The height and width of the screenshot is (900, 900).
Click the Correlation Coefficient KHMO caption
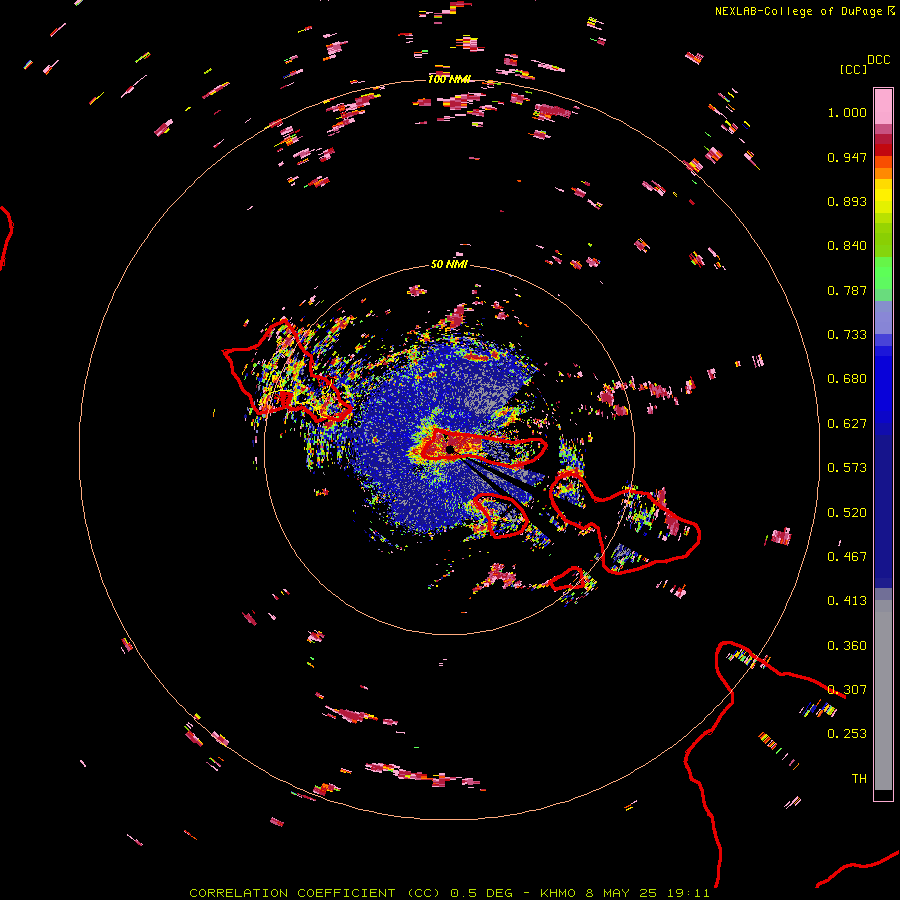point(449,893)
